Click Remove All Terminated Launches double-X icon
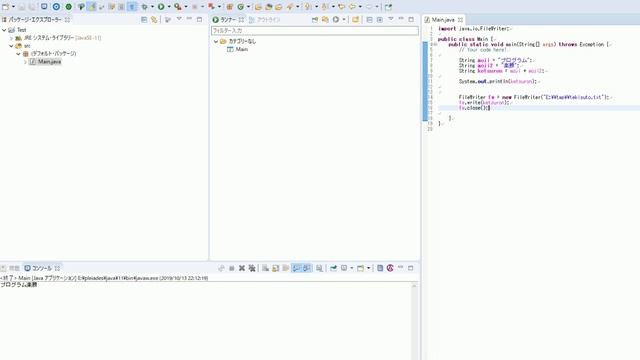 coord(252,268)
